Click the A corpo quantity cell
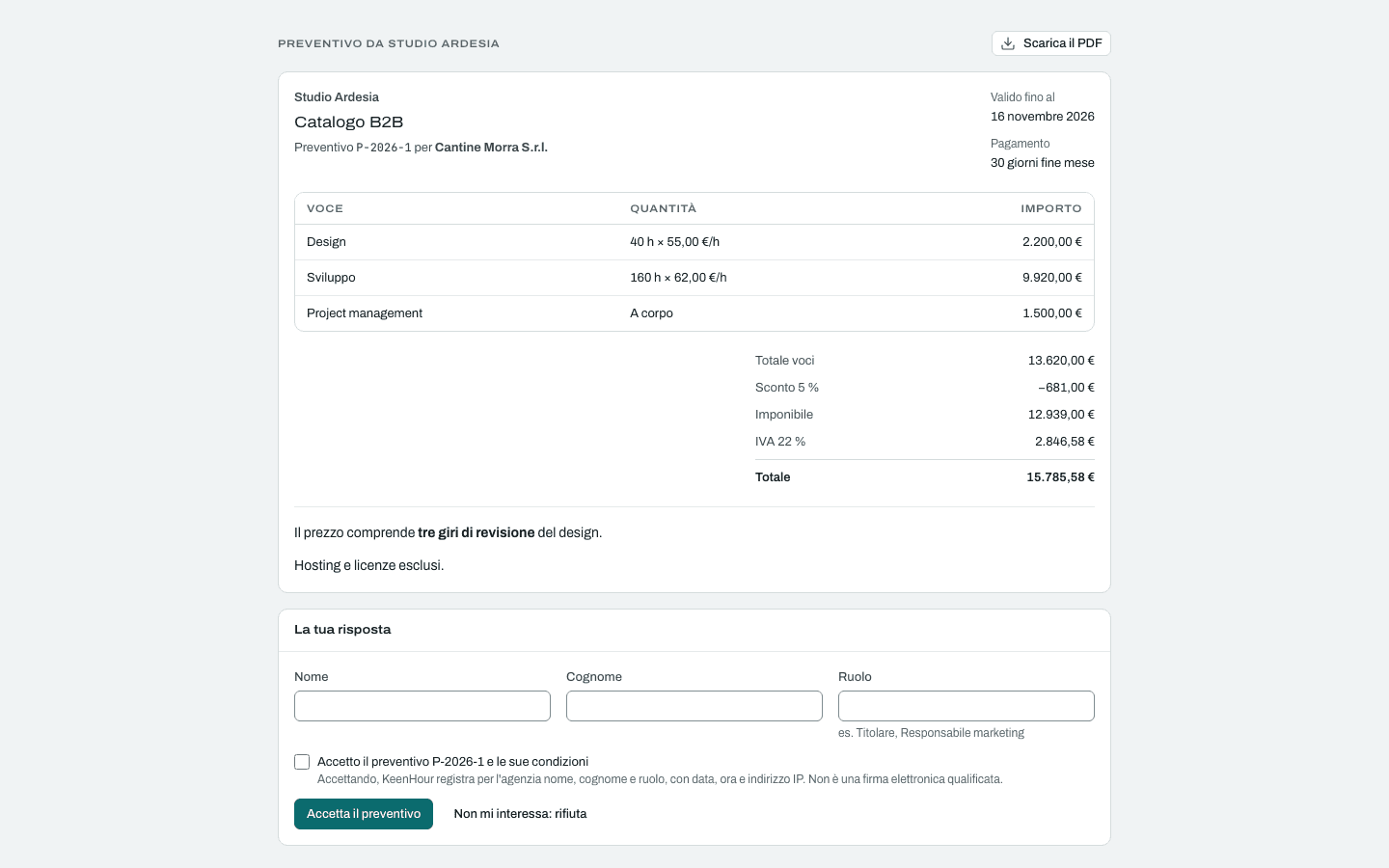 pyautogui.click(x=652, y=313)
